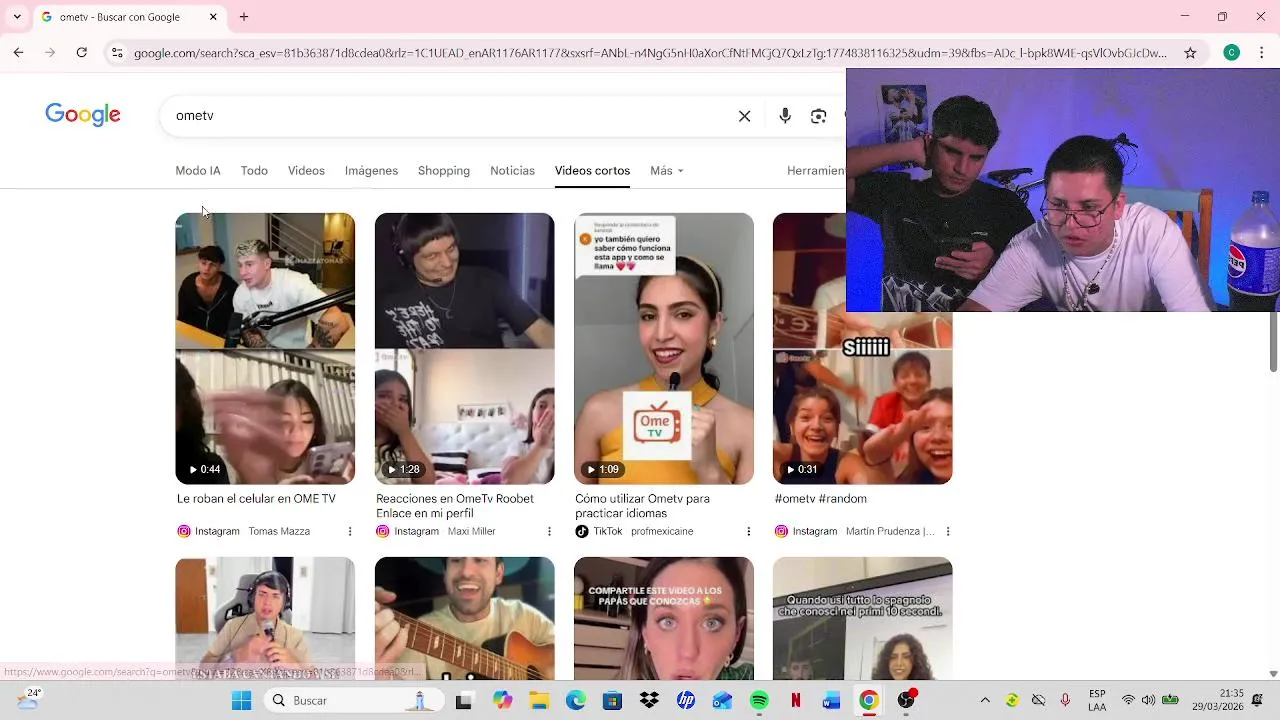
Task: Open Microsoft Word from the taskbar
Action: click(832, 701)
